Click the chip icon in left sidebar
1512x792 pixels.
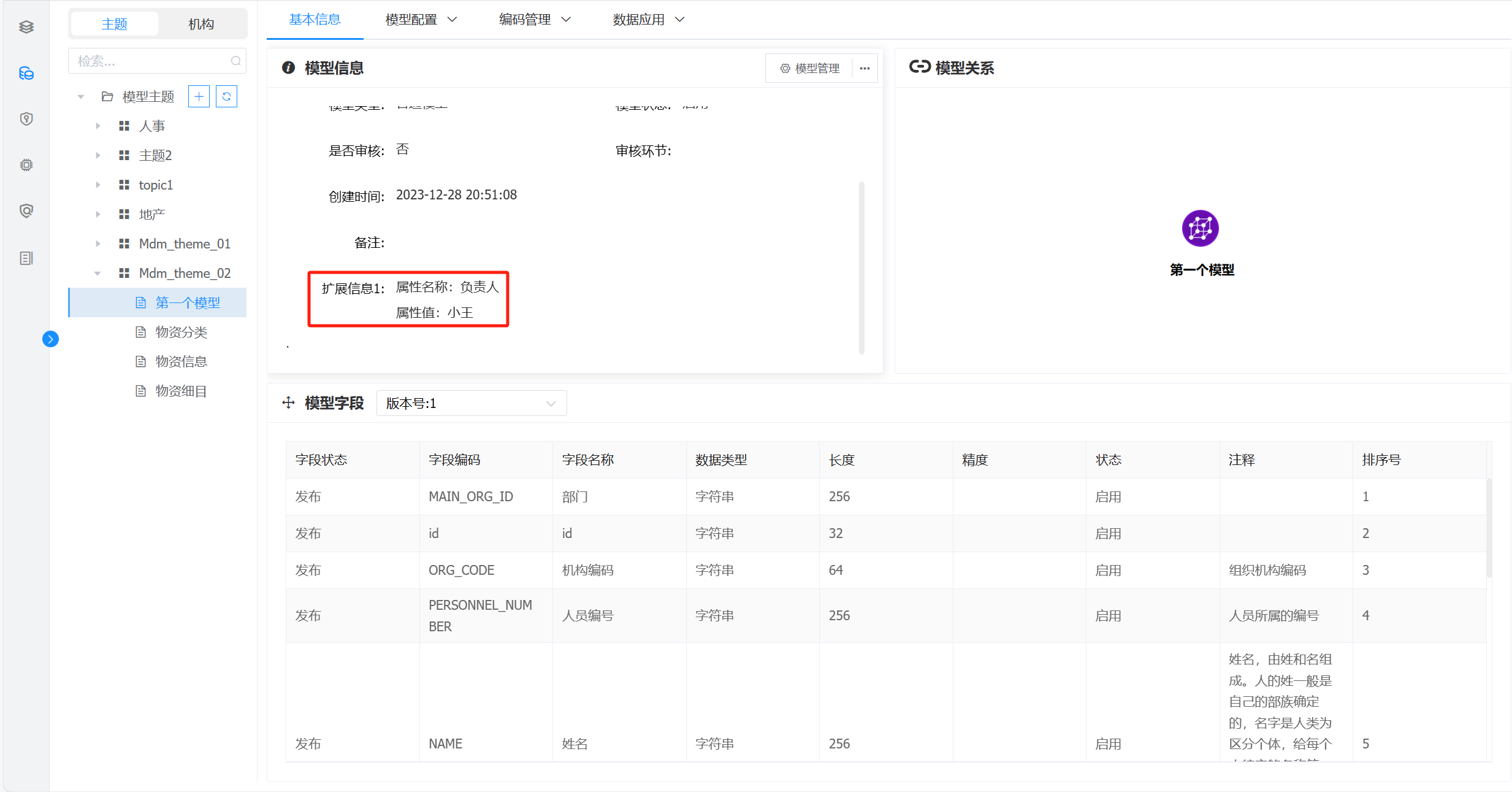tap(26, 165)
